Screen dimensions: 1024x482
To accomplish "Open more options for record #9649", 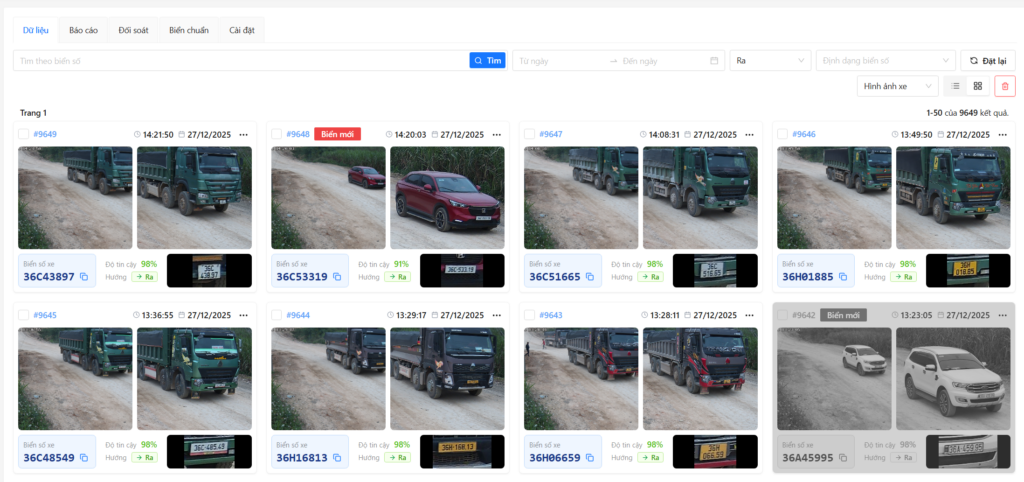I will click(244, 135).
